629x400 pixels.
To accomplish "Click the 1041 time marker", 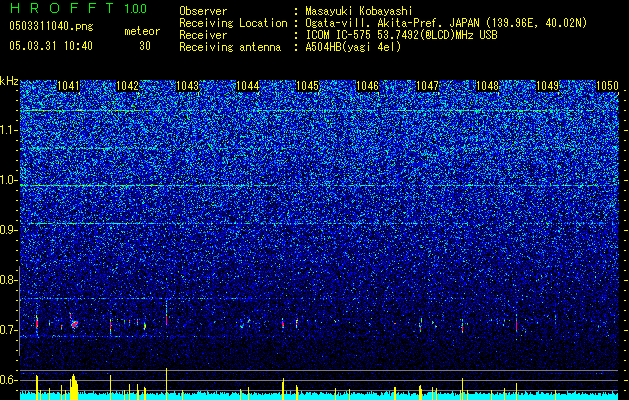I will pos(68,86).
